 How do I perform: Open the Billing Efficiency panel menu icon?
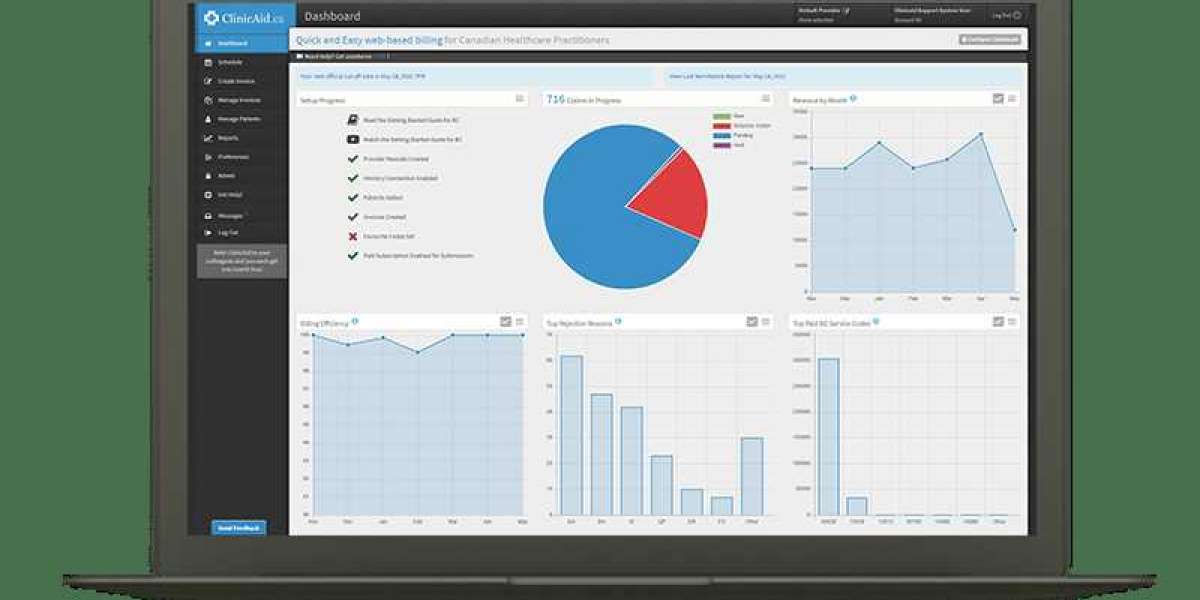tap(519, 322)
